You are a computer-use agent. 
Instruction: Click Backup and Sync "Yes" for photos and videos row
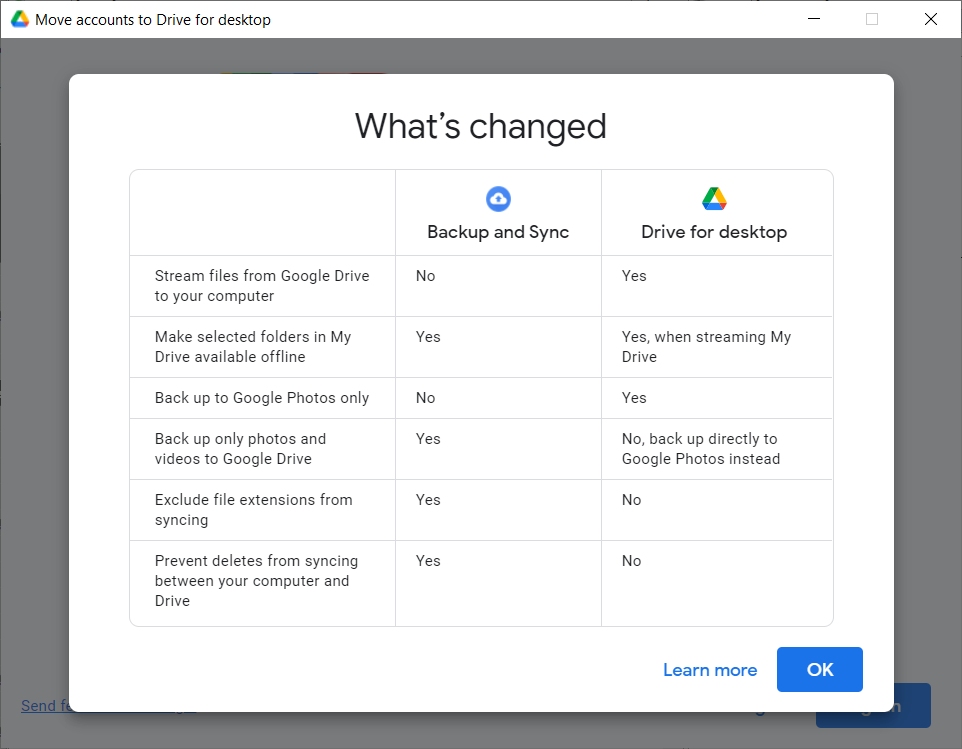(x=428, y=439)
